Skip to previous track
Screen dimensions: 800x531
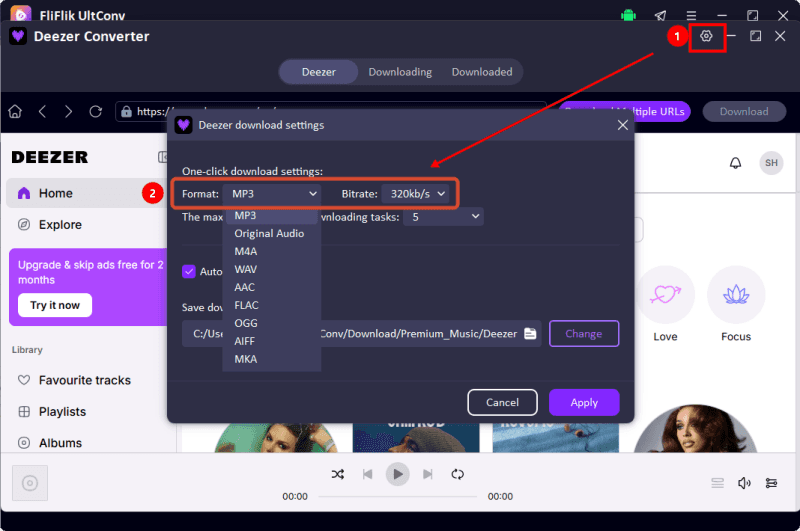[x=367, y=474]
